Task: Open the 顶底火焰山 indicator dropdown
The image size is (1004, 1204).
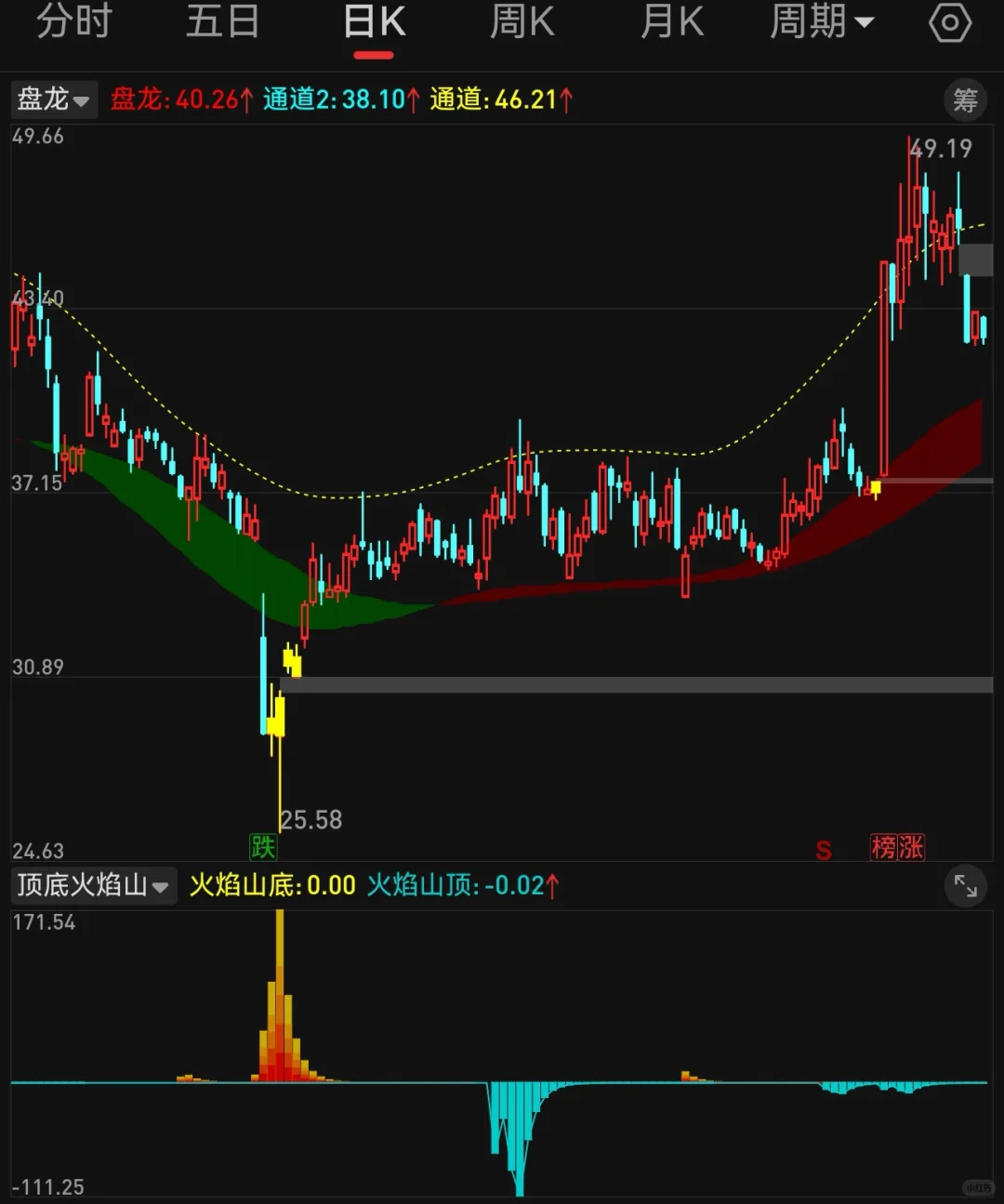Action: [93, 885]
